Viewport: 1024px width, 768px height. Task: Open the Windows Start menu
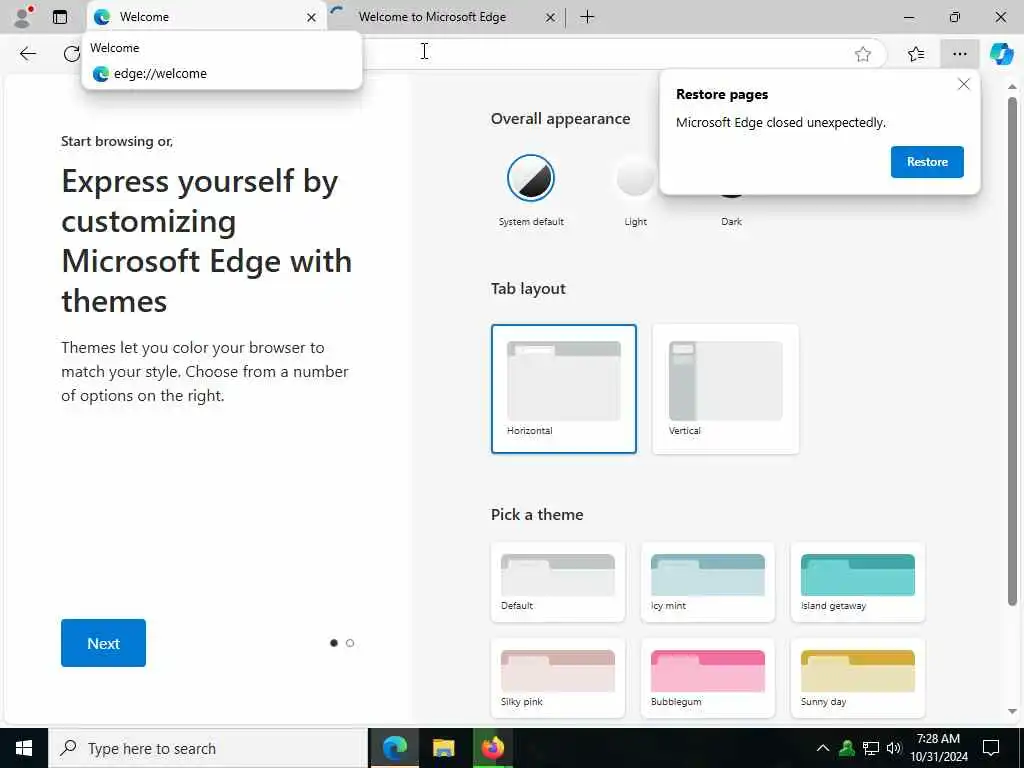click(24, 748)
